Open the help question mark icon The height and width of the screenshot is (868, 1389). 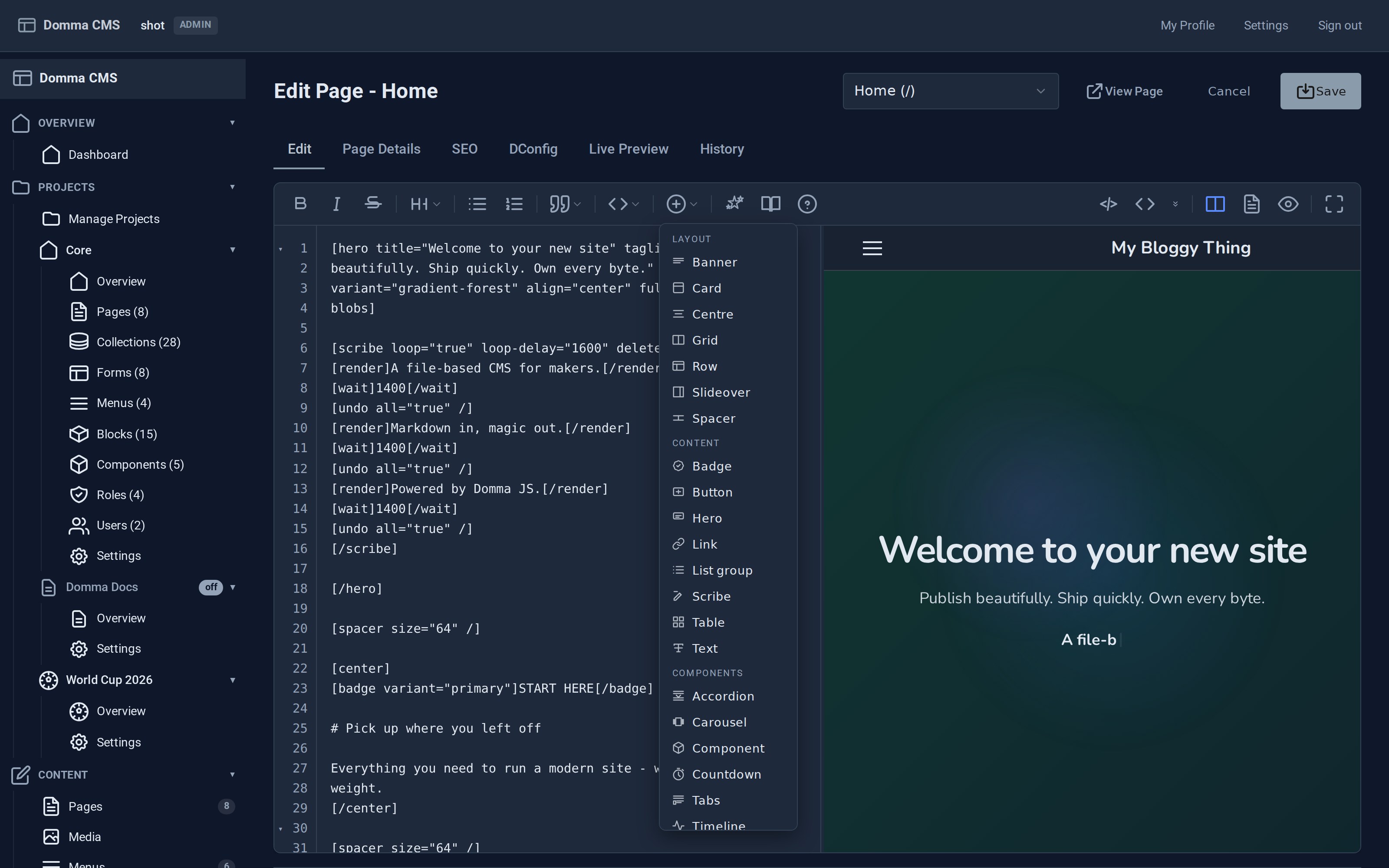coord(807,204)
